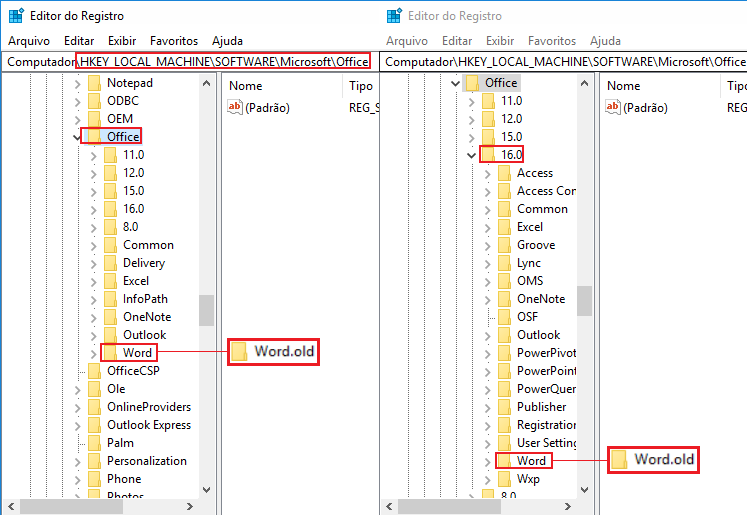The width and height of the screenshot is (747, 515).
Task: Expand the 16.0 key in left tree
Action: 93,210
